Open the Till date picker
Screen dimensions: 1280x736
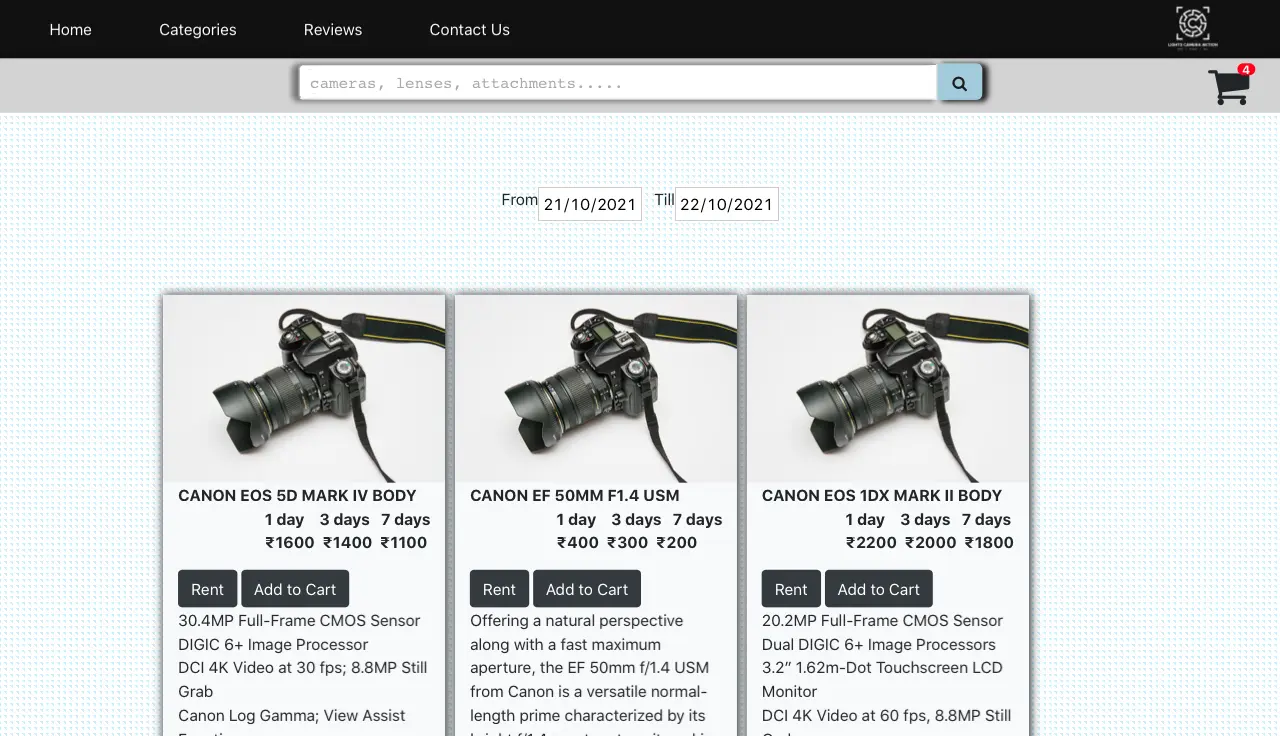pos(726,204)
